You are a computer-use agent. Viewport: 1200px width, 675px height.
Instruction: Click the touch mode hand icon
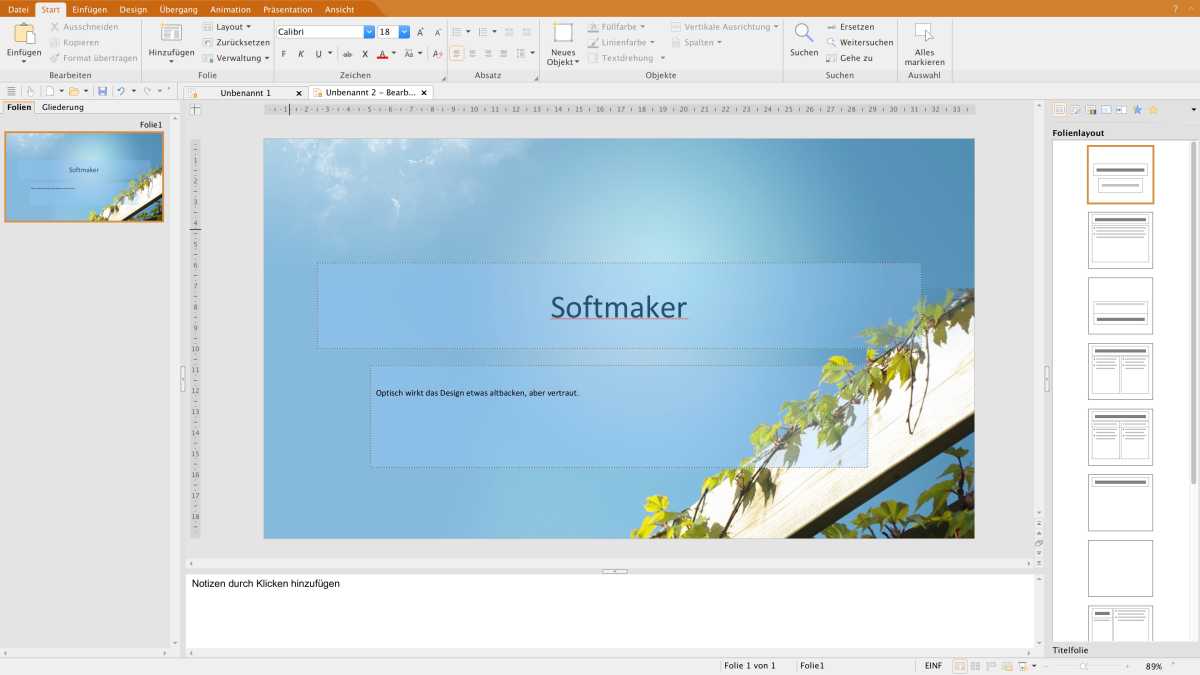(x=30, y=91)
